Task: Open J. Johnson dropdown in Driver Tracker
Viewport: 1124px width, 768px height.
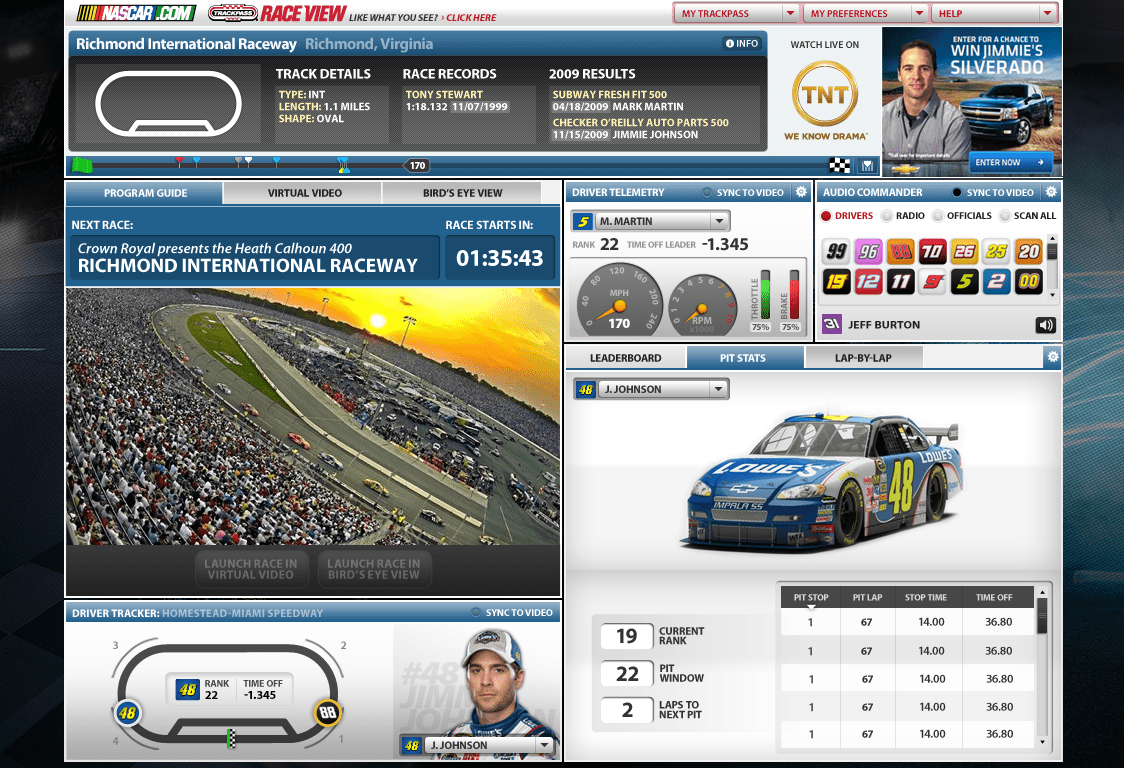Action: pyautogui.click(x=490, y=745)
